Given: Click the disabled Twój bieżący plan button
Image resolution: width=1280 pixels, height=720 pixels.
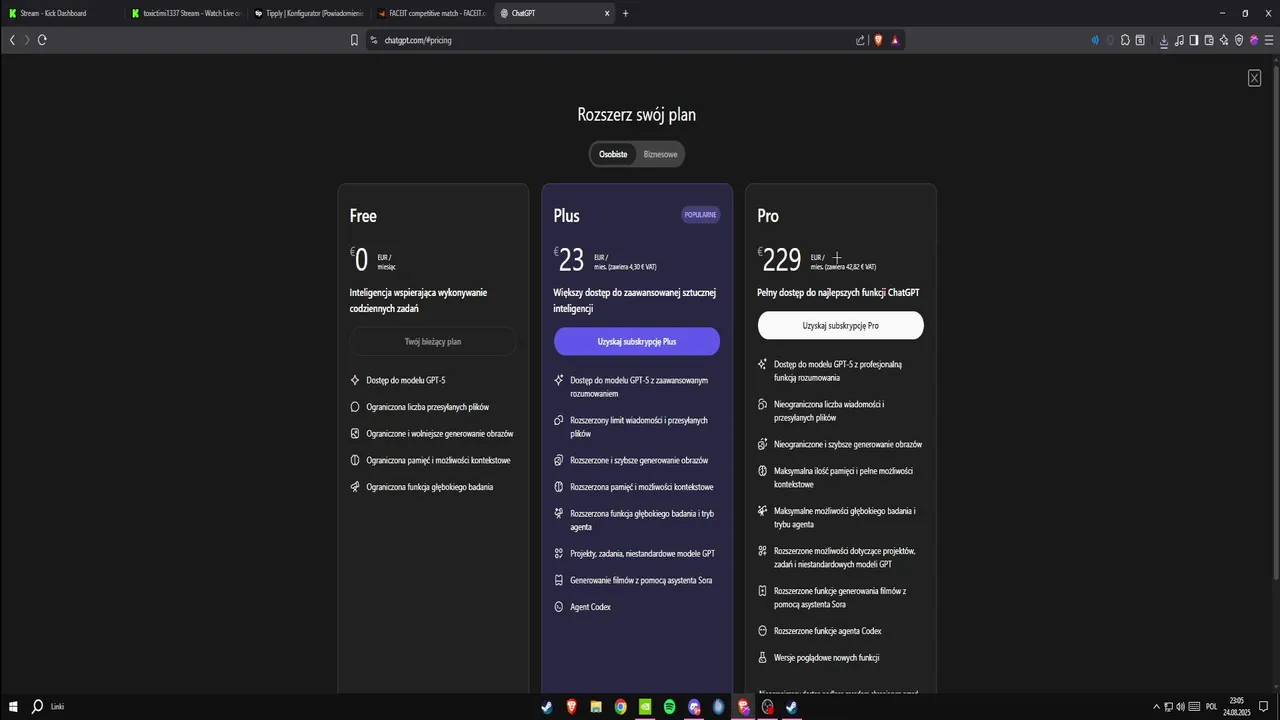Looking at the screenshot, I should (x=433, y=341).
